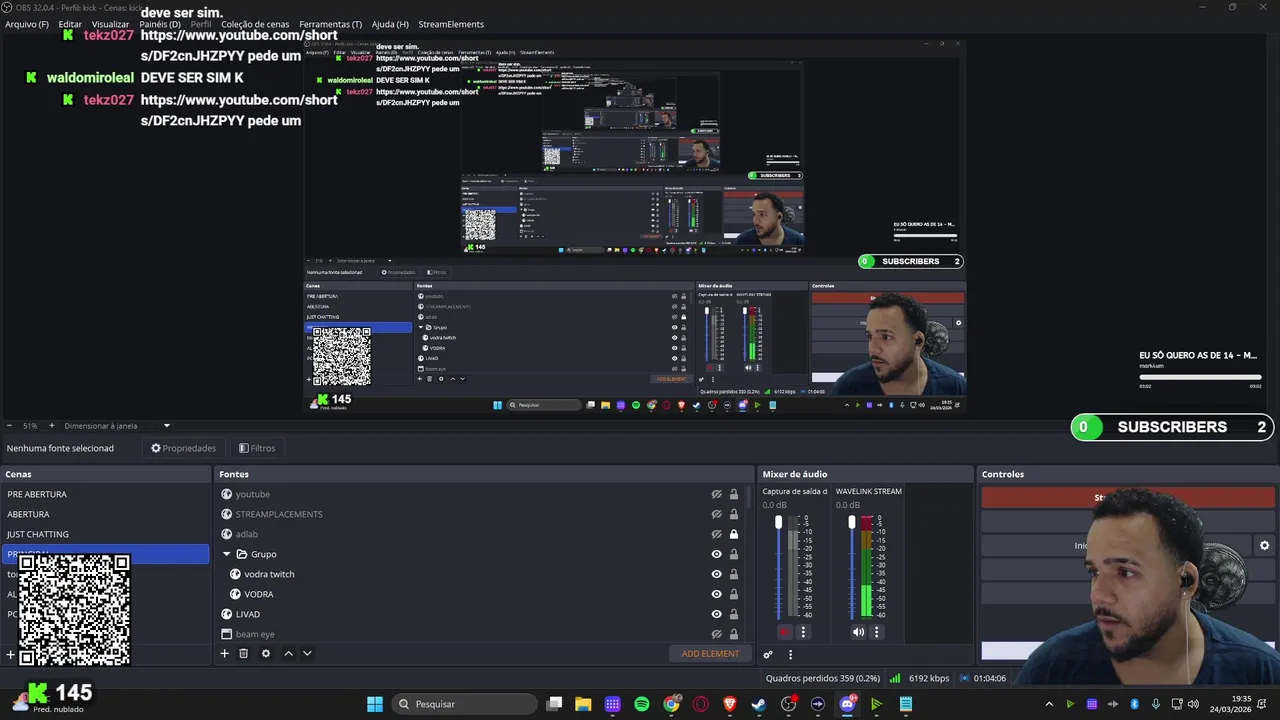The image size is (1280, 720).
Task: Zoom in preview with plus icon
Action: point(53,426)
